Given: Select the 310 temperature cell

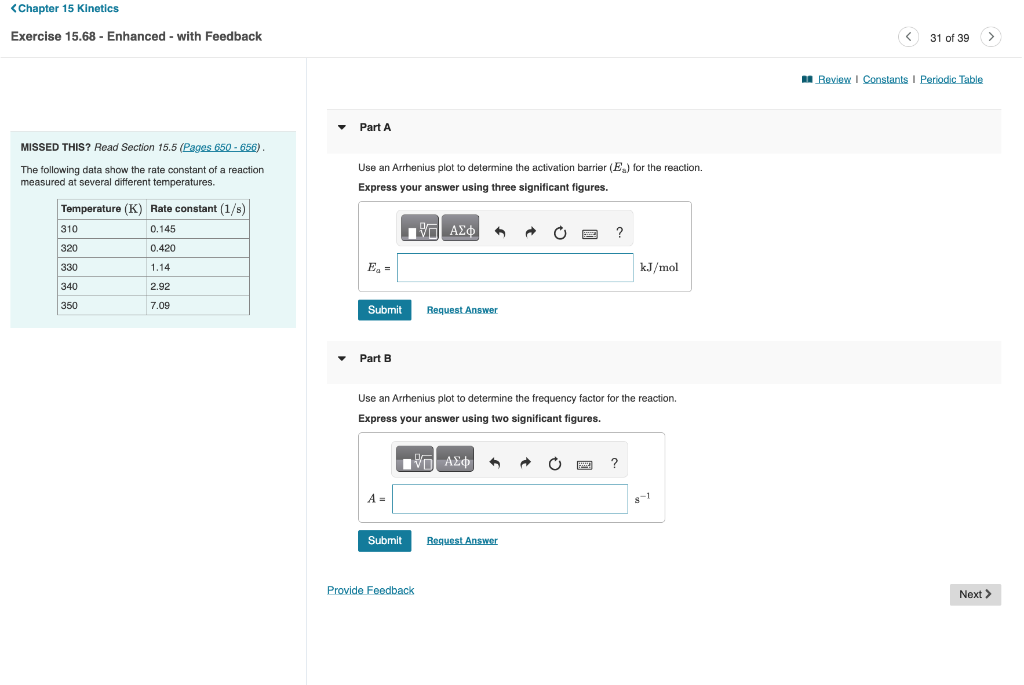Looking at the screenshot, I should (x=102, y=229).
